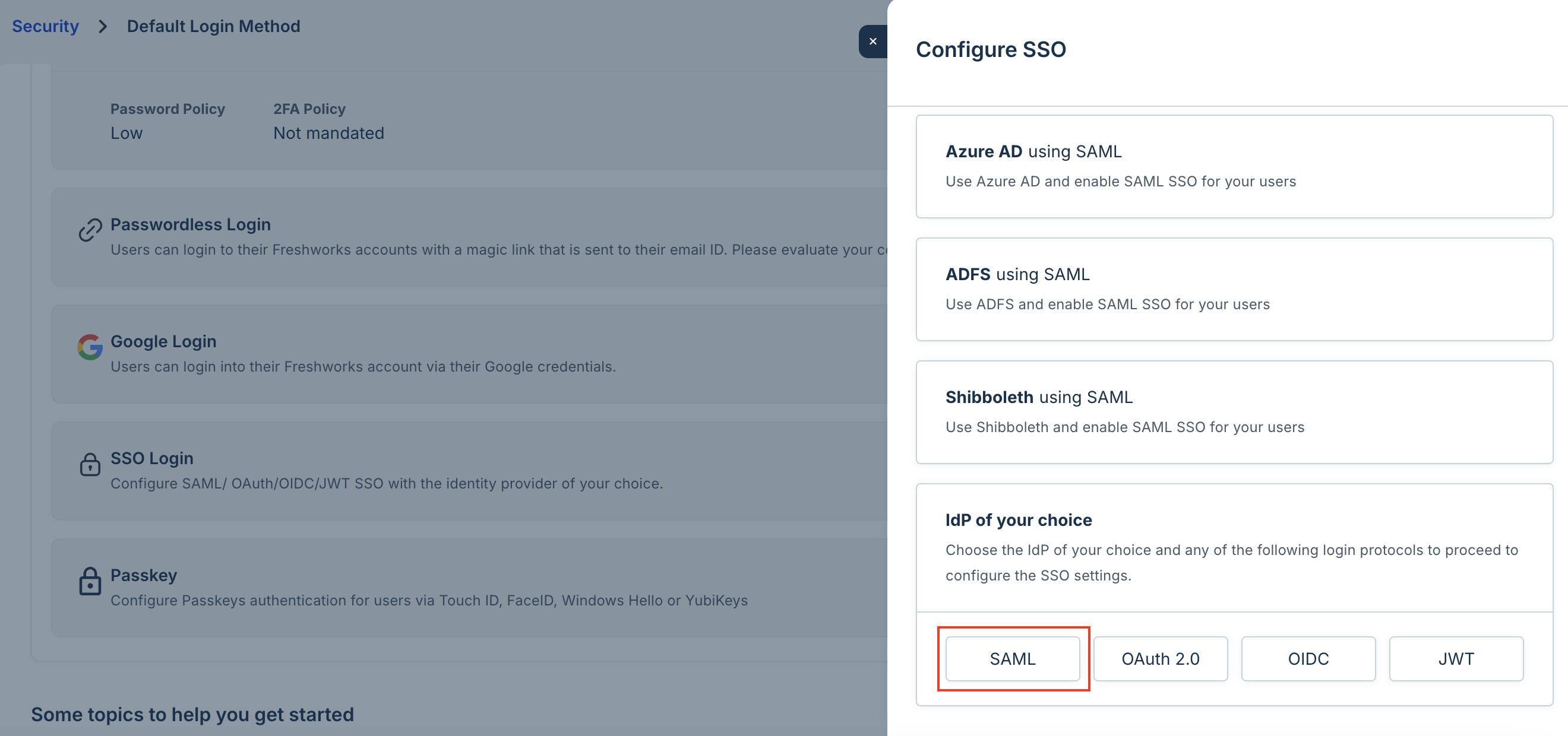
Task: Open Azure AD using SAML option
Action: pyautogui.click(x=1234, y=166)
